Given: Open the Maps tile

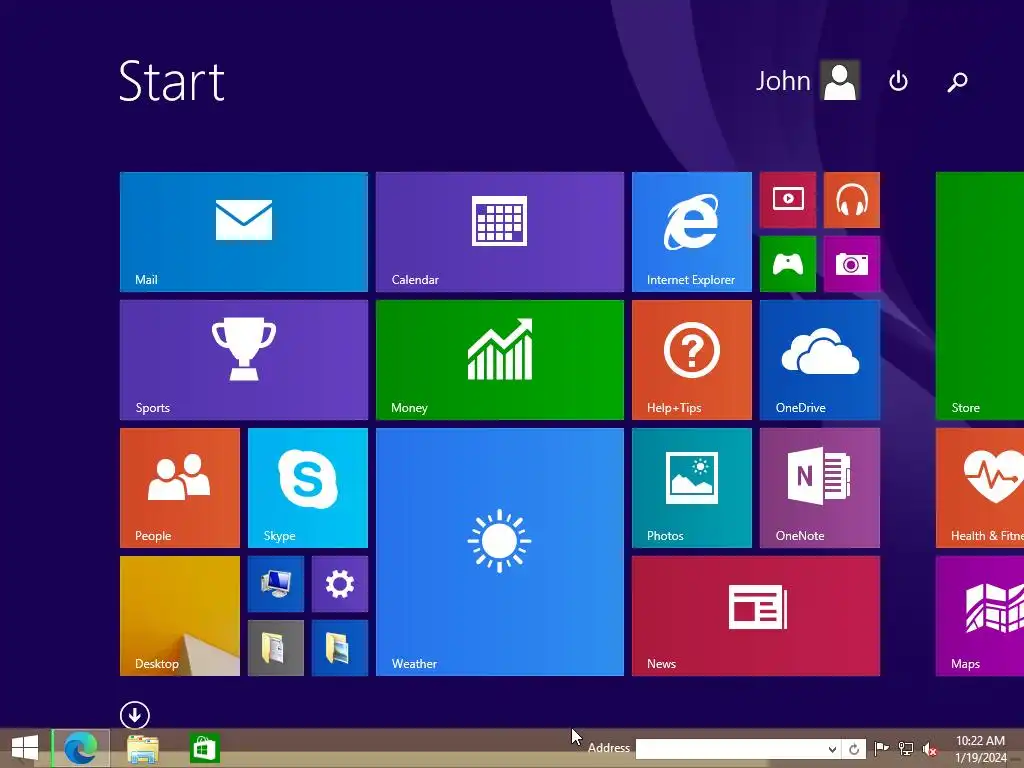Looking at the screenshot, I should pyautogui.click(x=980, y=616).
